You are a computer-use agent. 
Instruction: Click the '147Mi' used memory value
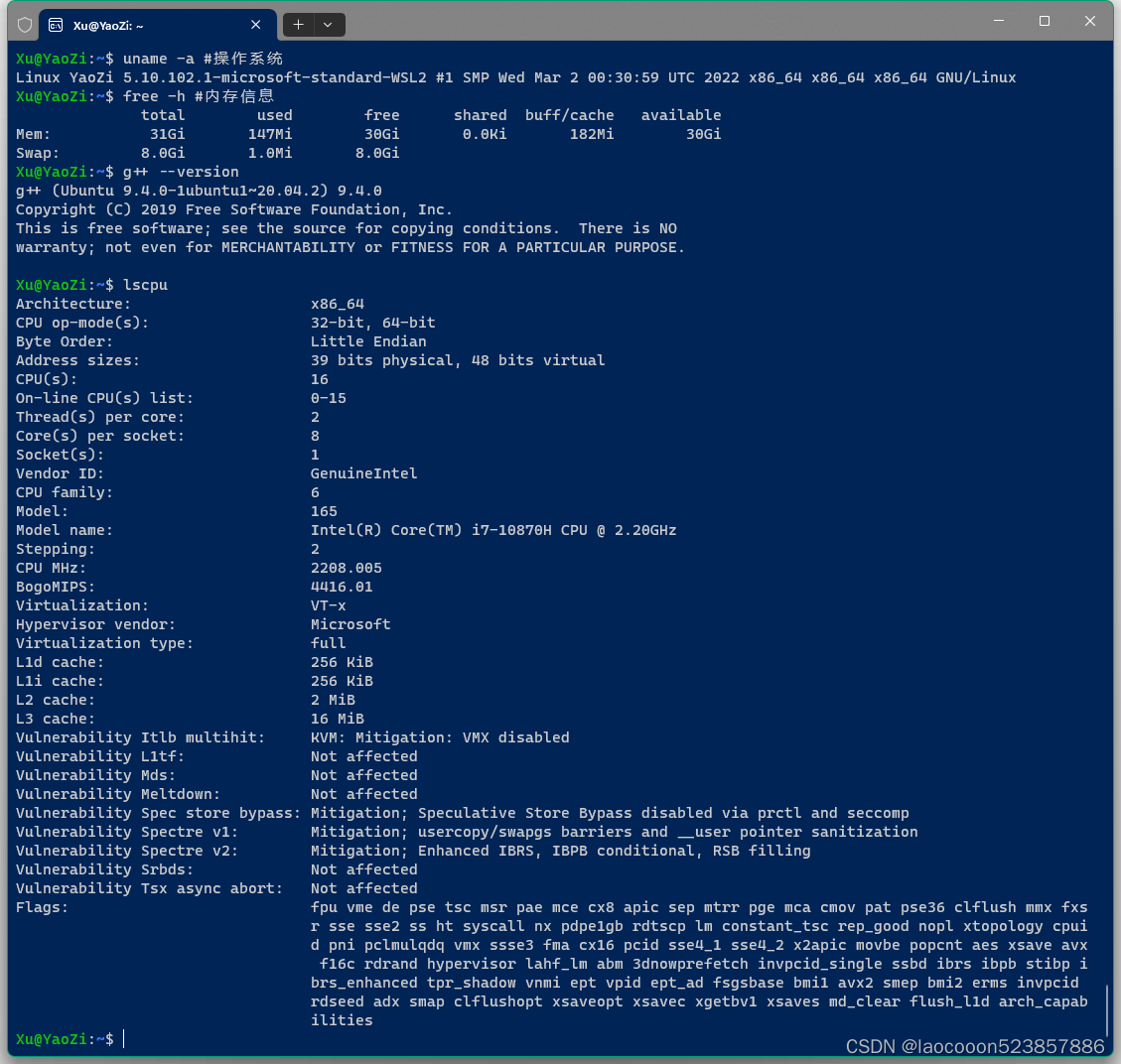click(270, 134)
